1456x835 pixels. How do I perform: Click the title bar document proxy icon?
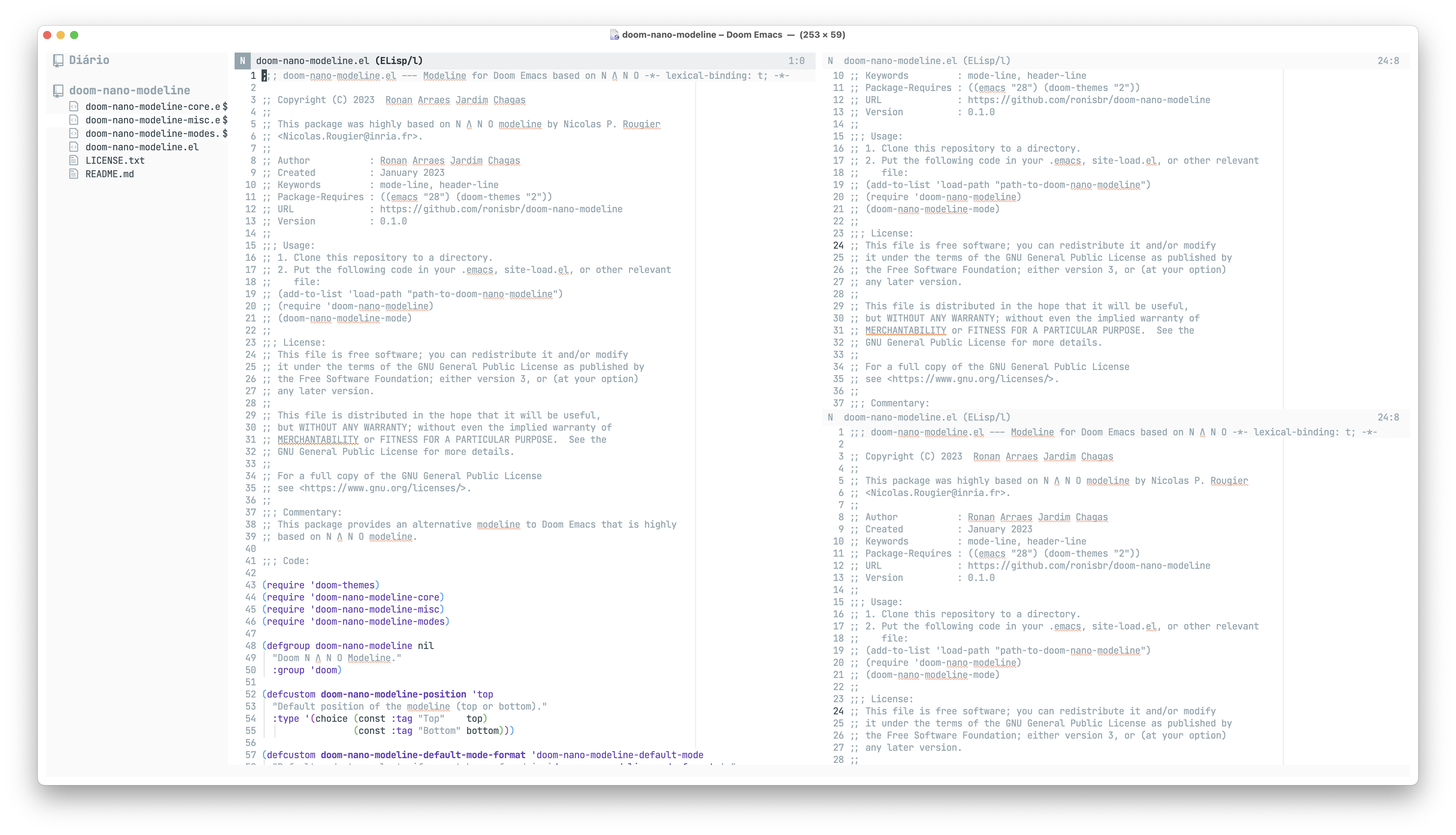pos(614,35)
